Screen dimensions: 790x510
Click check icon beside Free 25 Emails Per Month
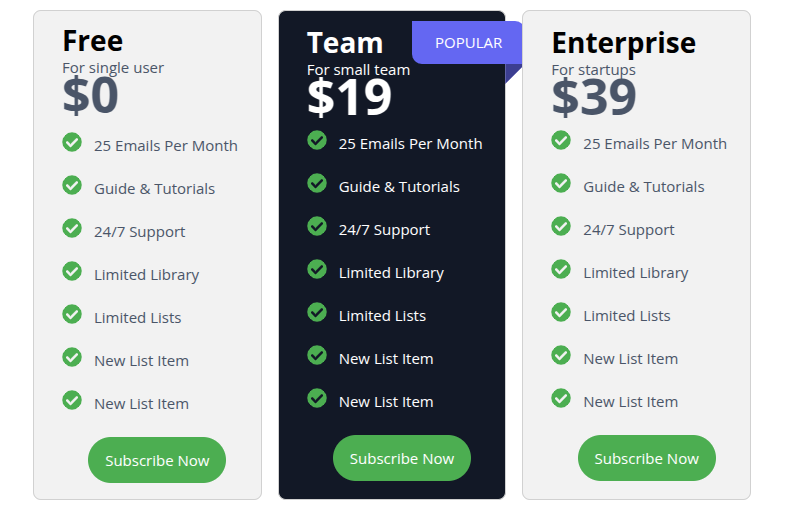point(72,142)
